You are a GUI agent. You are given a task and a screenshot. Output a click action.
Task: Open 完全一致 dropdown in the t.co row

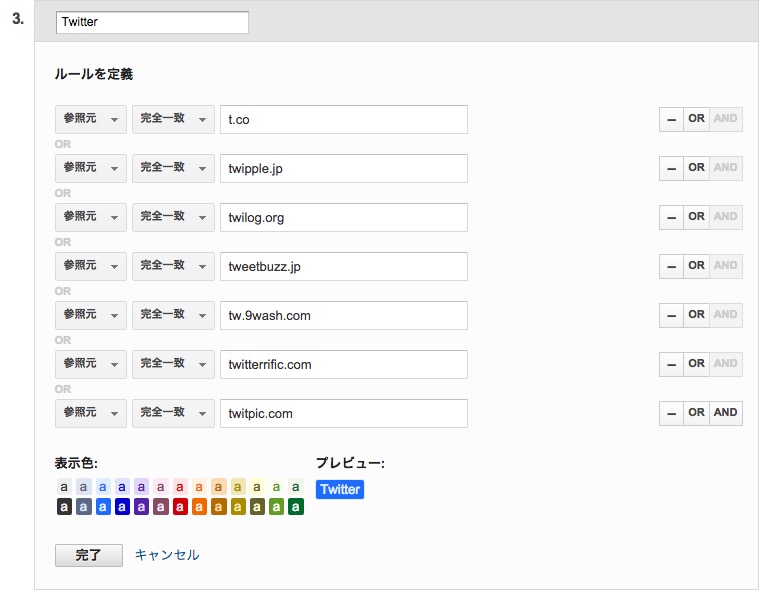click(173, 119)
